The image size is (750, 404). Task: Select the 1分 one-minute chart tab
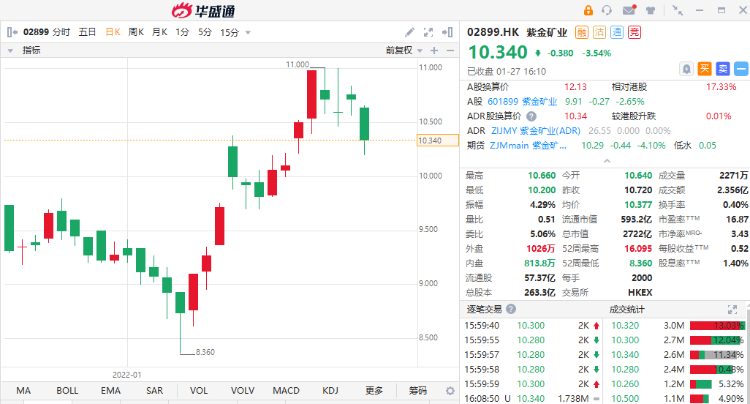[x=182, y=32]
